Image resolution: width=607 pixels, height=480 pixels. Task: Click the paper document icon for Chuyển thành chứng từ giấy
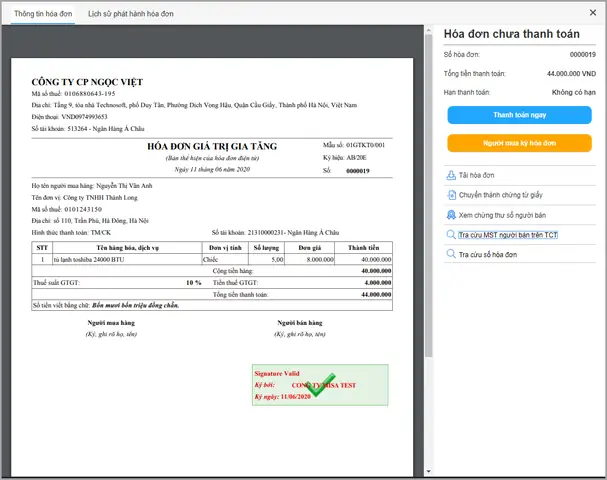tap(452, 195)
